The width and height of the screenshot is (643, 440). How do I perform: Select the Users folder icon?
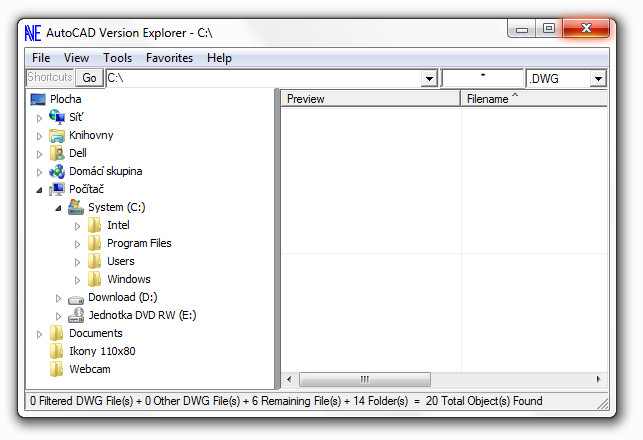[95, 261]
